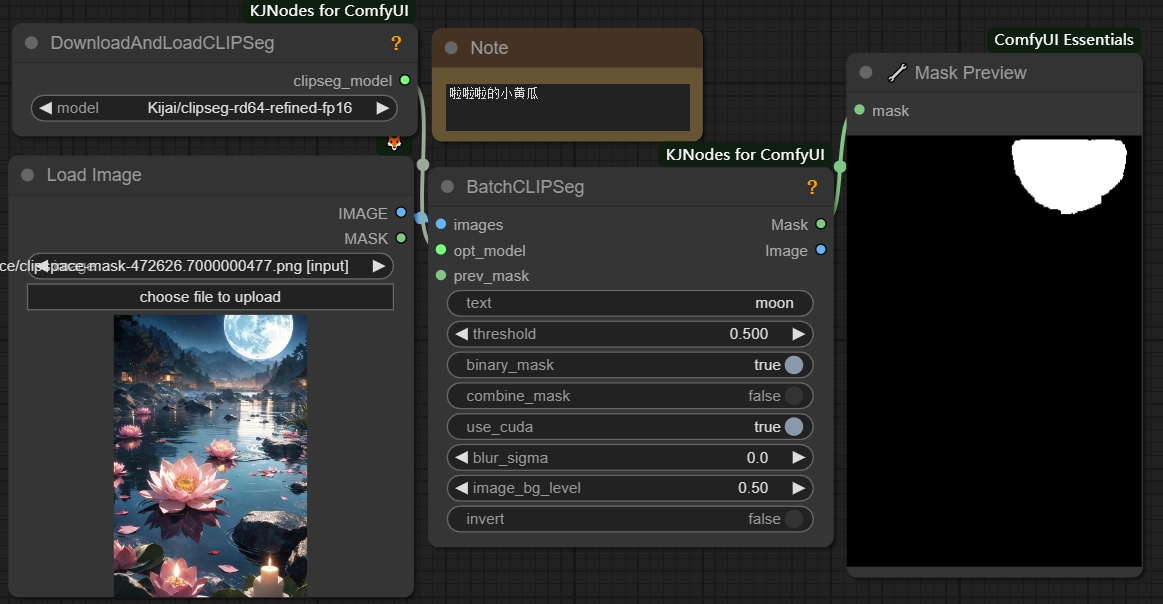
Task: Decrease blur_sigma with the left arrow
Action: tap(461, 458)
